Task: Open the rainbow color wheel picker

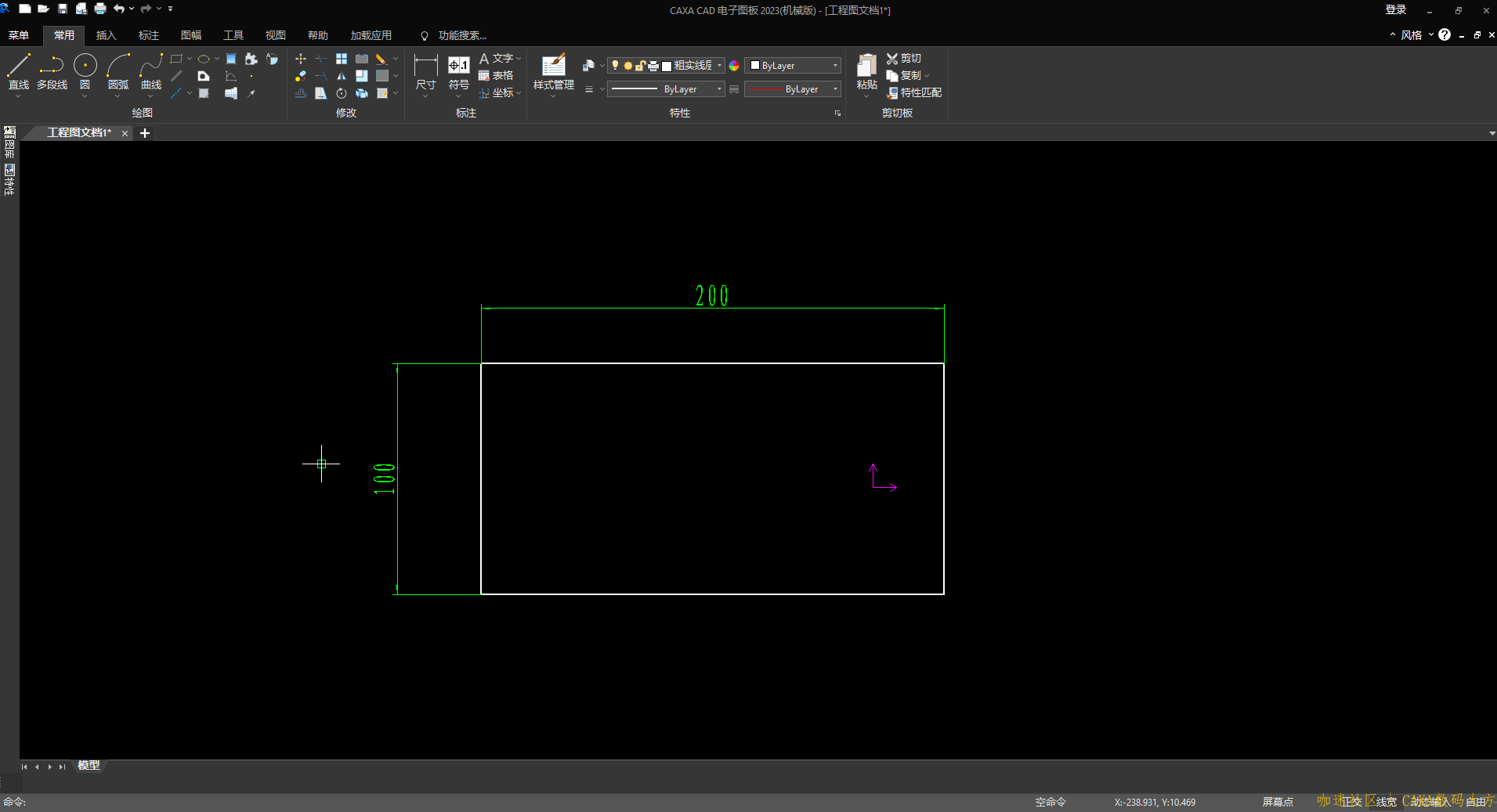Action: [734, 66]
